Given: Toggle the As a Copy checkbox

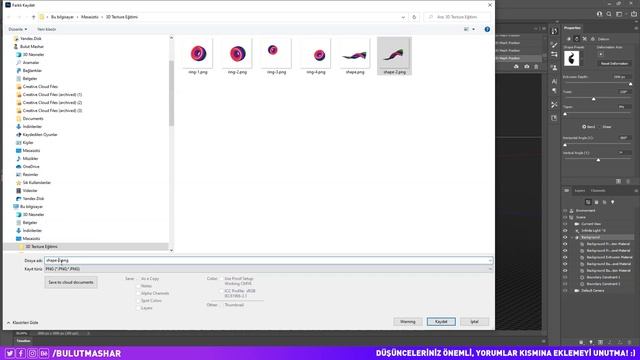Looking at the screenshot, I should pos(138,279).
